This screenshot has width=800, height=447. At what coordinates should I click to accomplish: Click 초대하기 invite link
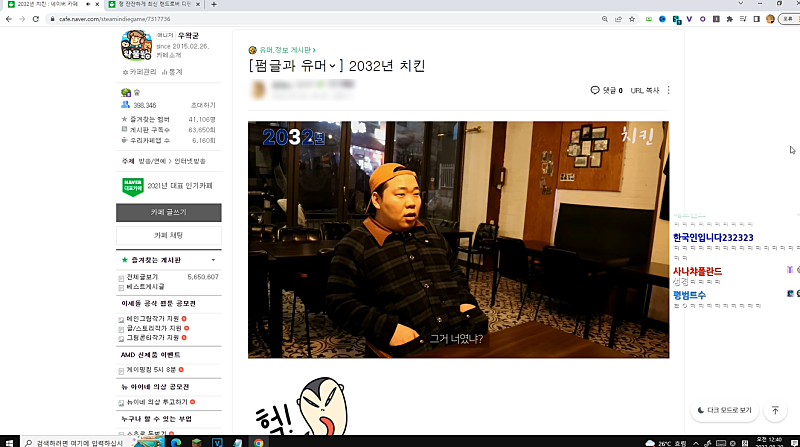coord(203,105)
